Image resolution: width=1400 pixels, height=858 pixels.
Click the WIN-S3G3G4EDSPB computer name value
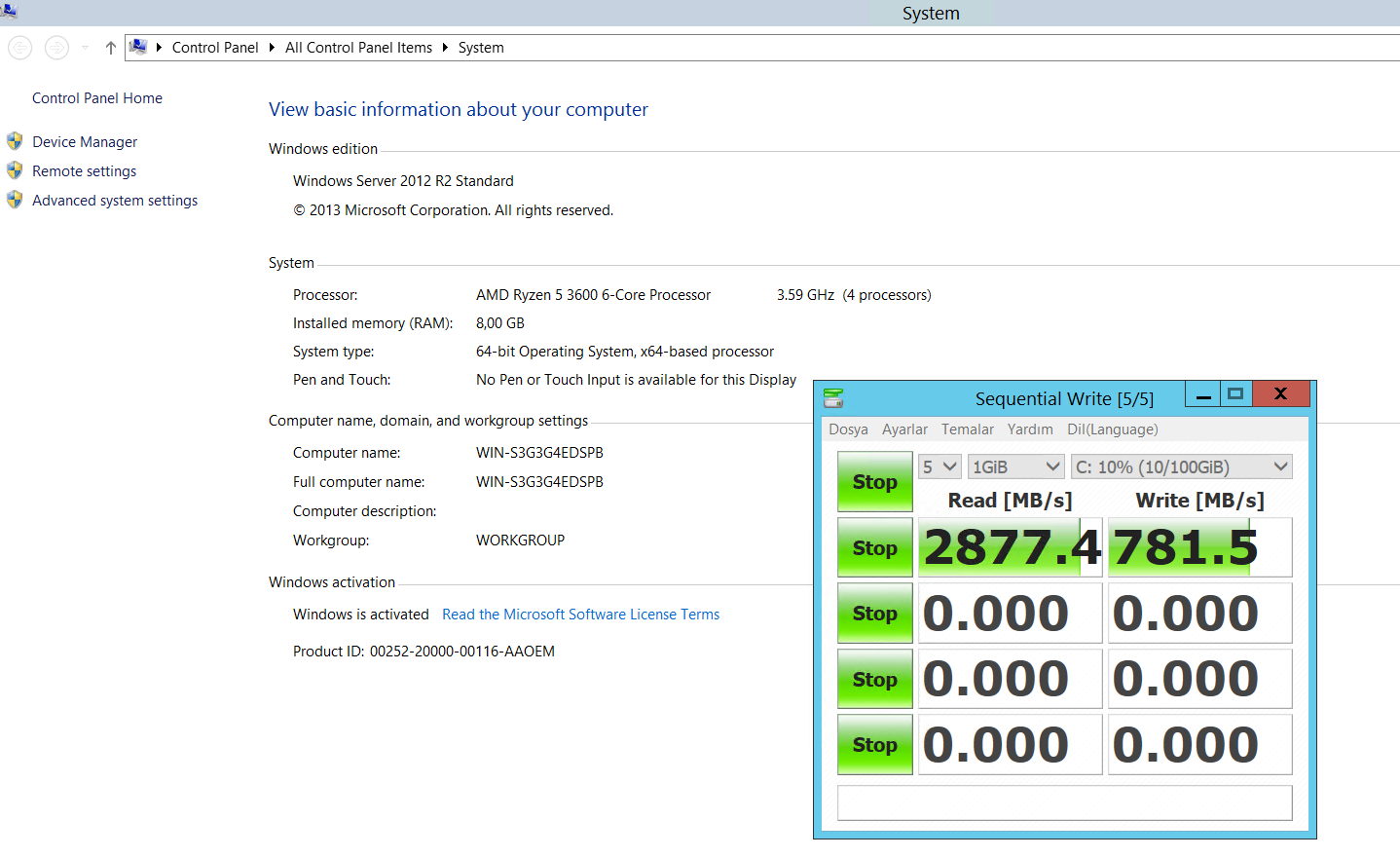pos(539,453)
